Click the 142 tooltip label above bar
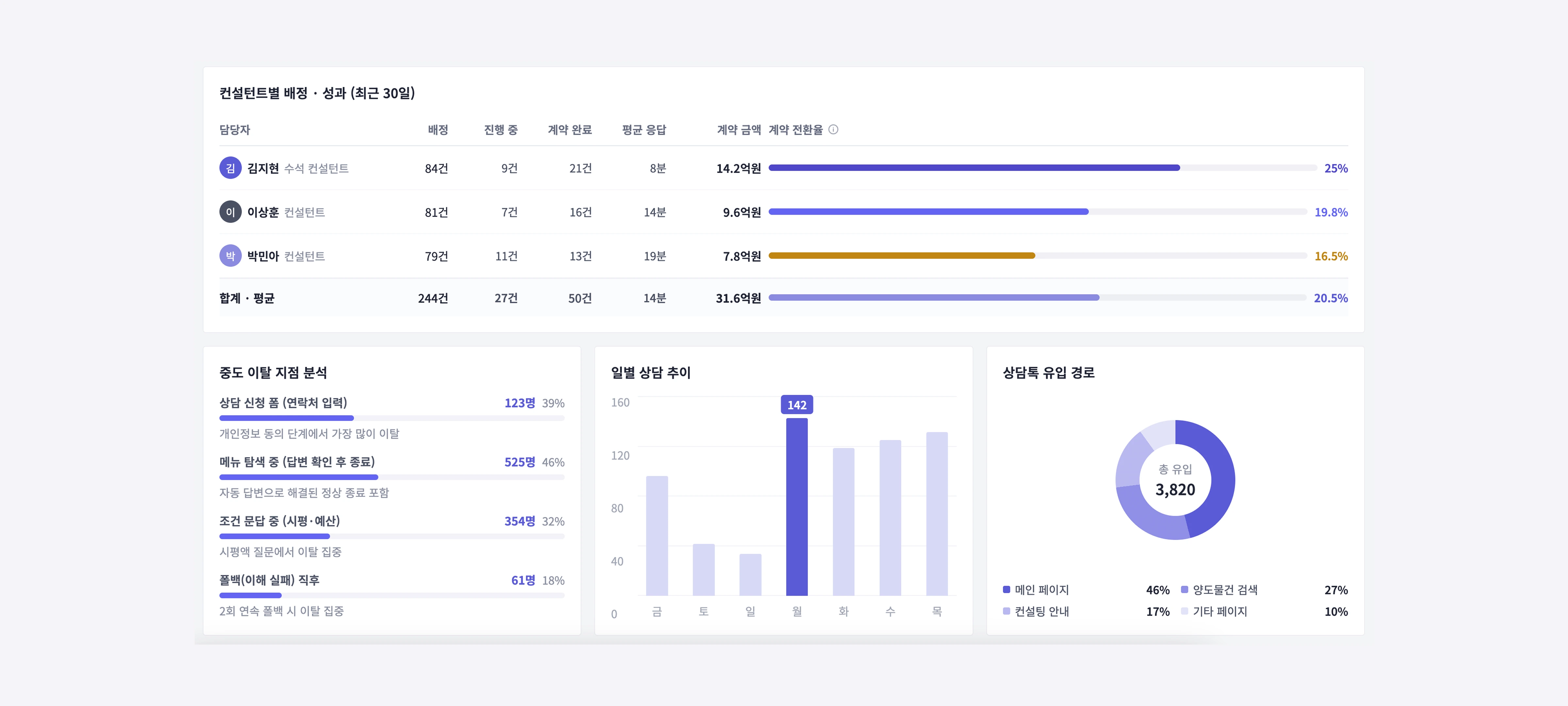1568x706 pixels. [x=797, y=405]
